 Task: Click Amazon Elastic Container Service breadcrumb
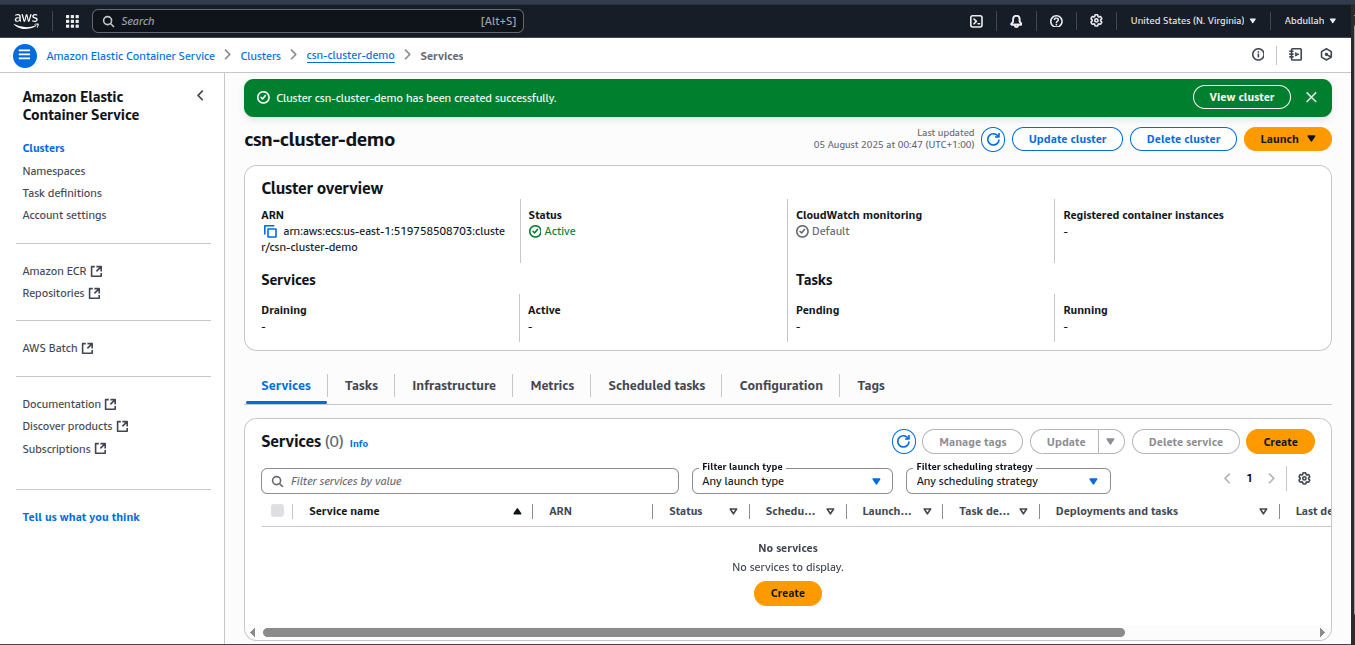point(130,56)
